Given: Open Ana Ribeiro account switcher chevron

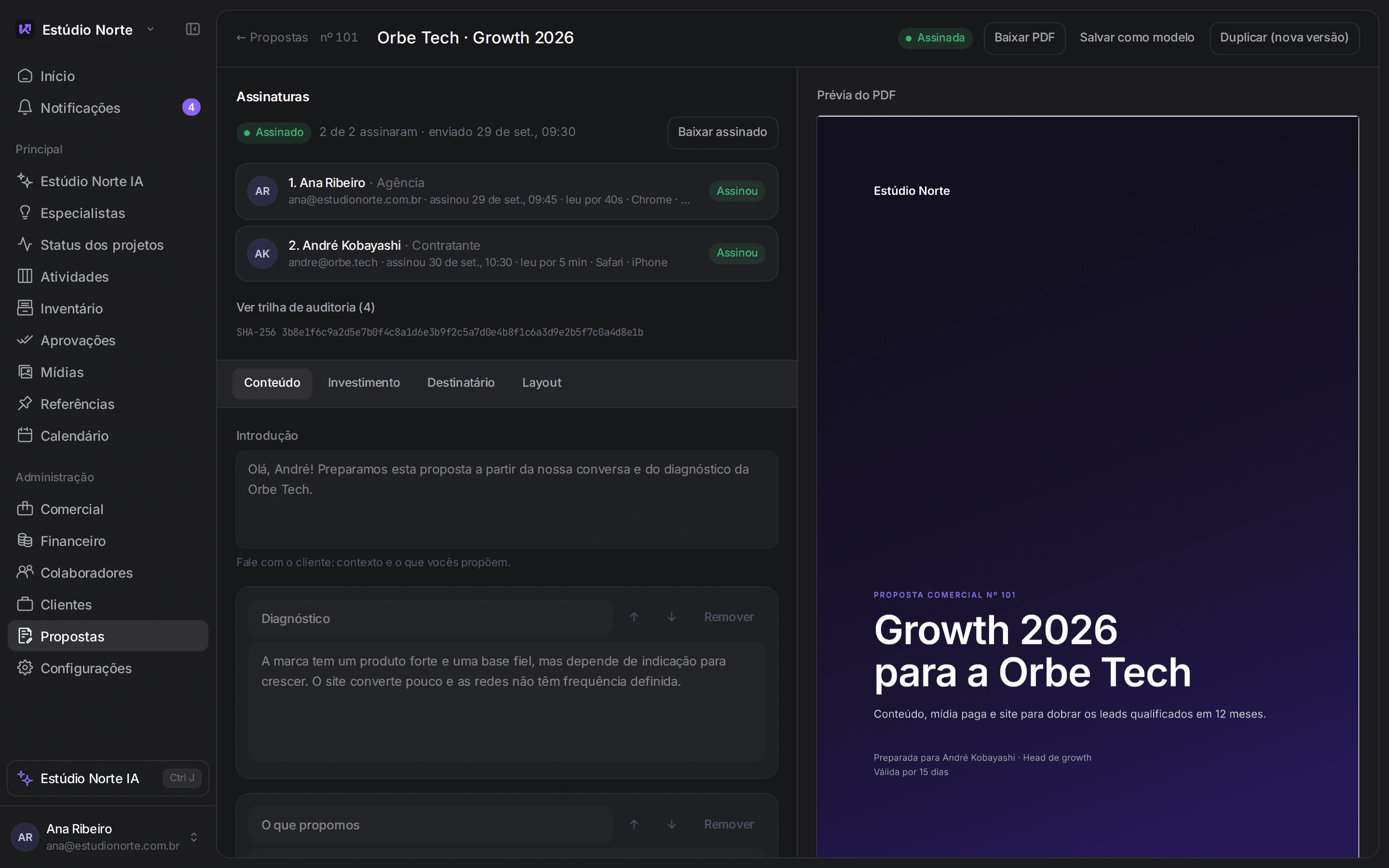Looking at the screenshot, I should [x=194, y=837].
